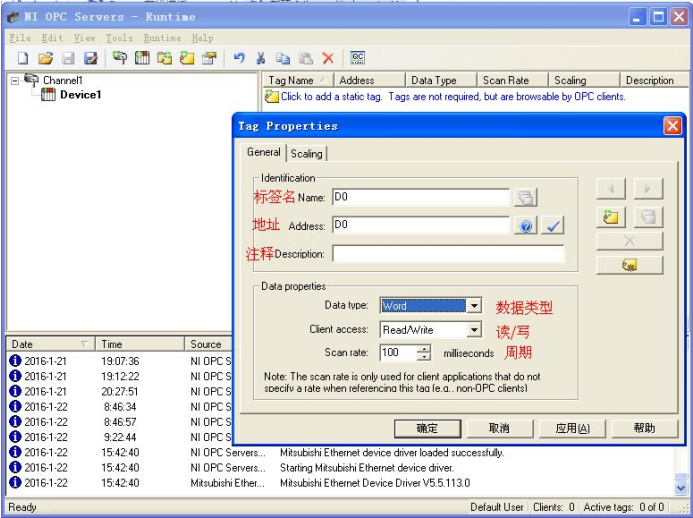
Task: Collapse the Channel1 tree node
Action: pos(15,80)
